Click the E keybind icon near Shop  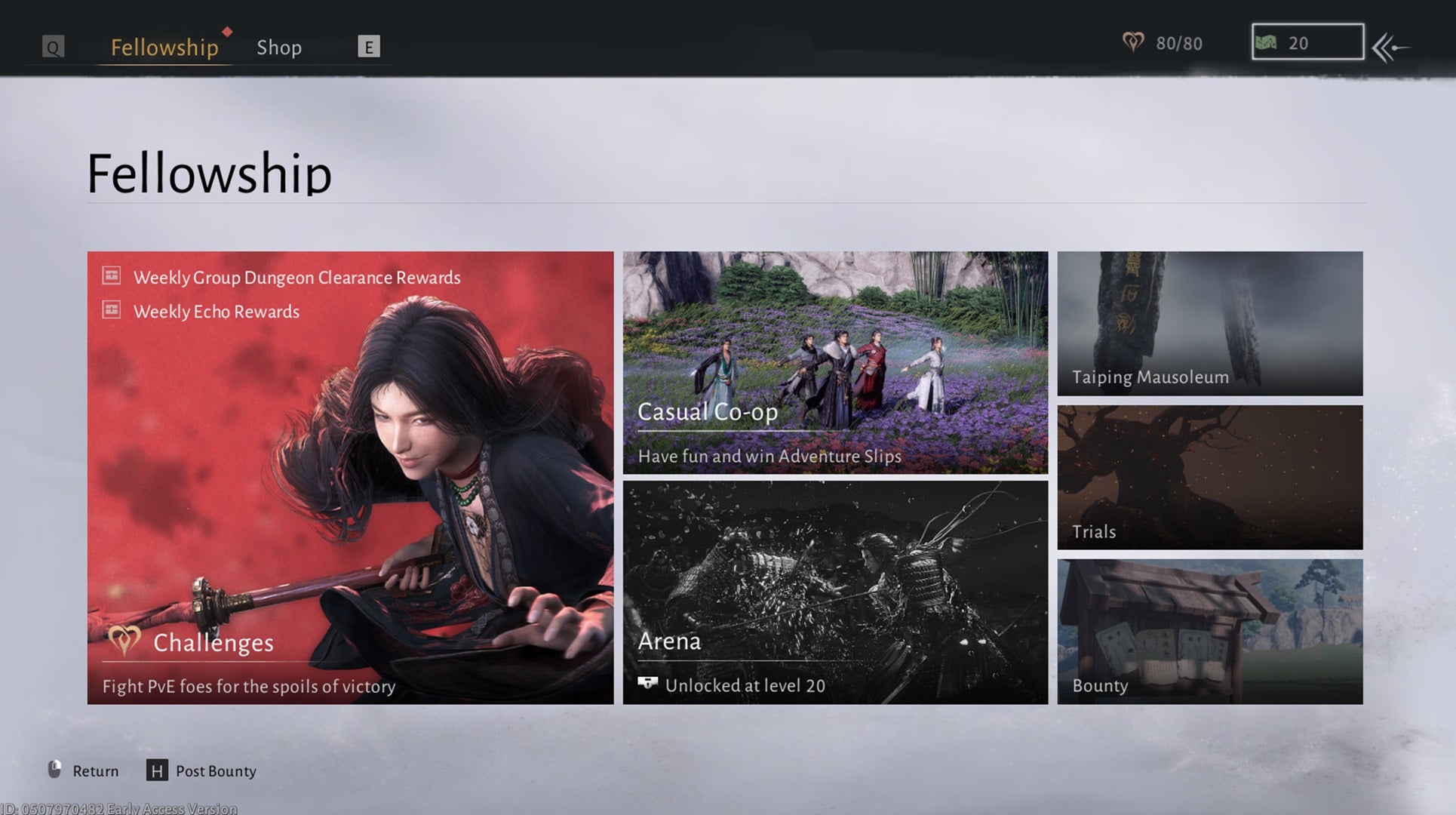pyautogui.click(x=368, y=47)
